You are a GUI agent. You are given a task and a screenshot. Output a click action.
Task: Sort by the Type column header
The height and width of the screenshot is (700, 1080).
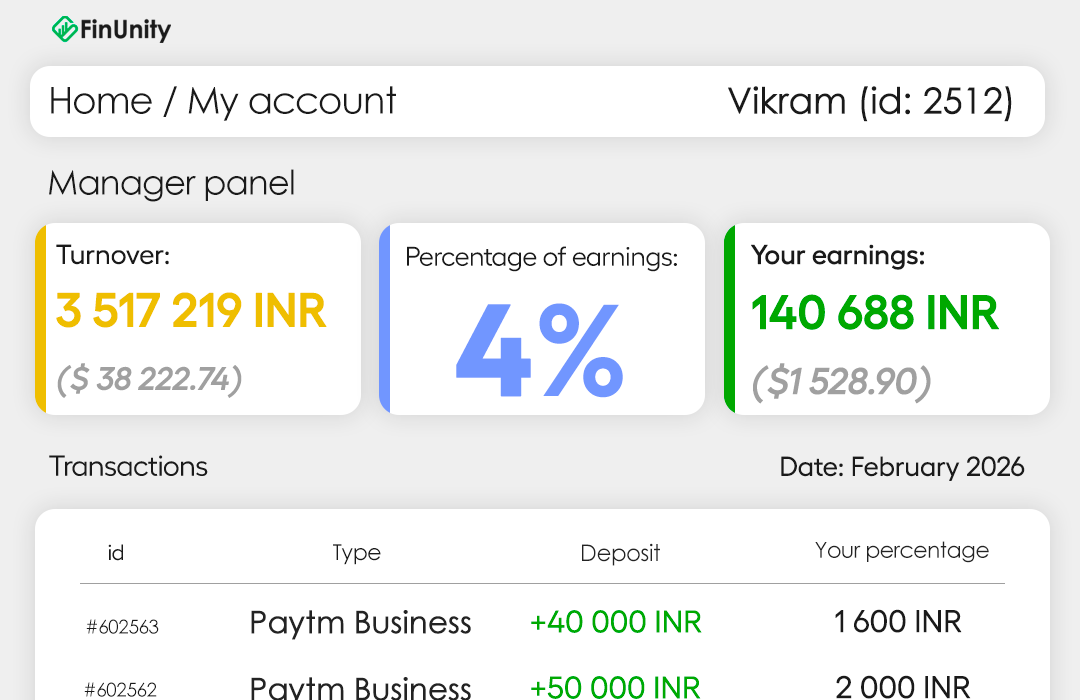click(357, 552)
